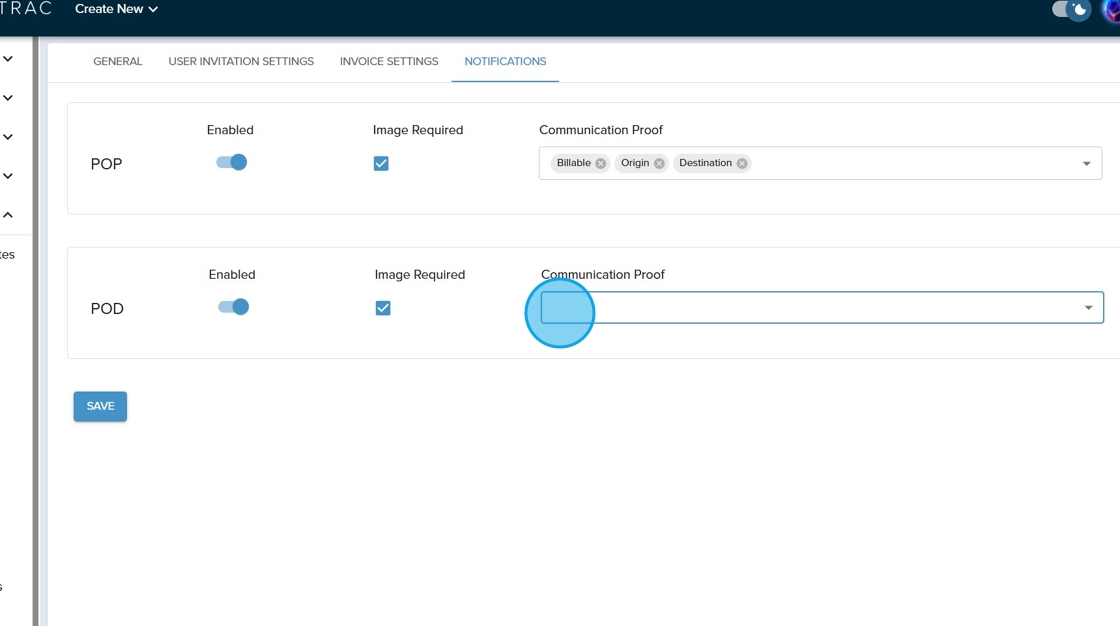Open the User Invitation Settings tab
The height and width of the screenshot is (626, 1120).
click(x=241, y=62)
